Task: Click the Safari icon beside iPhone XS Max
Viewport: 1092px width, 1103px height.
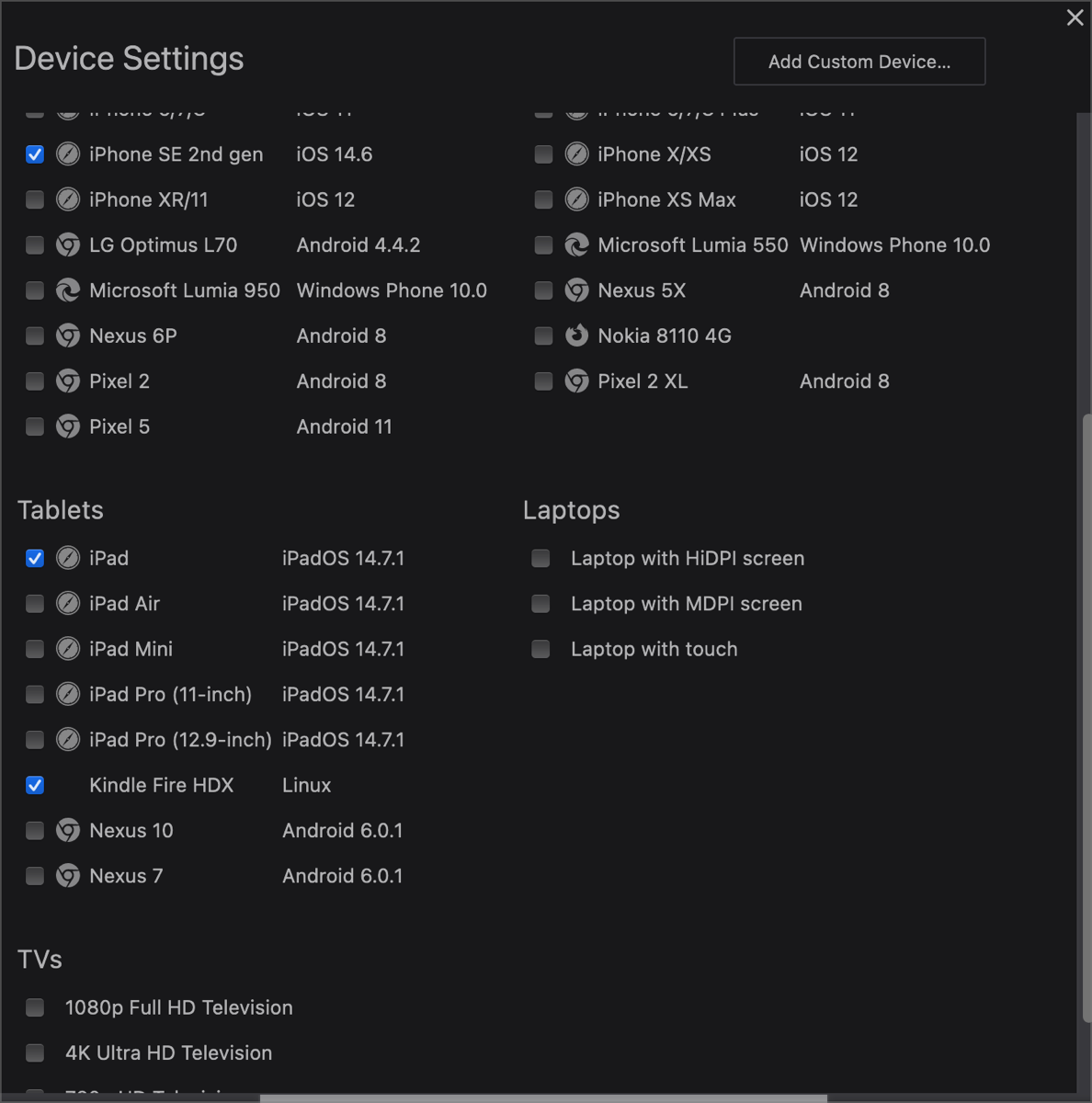Action: click(x=576, y=199)
